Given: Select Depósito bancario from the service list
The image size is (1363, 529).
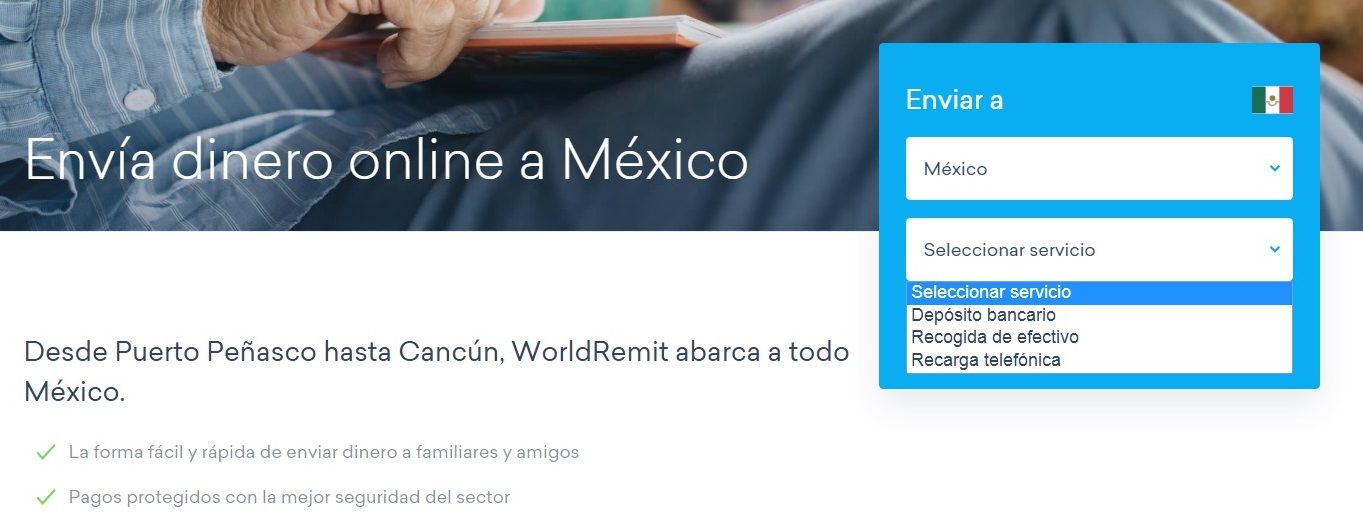Looking at the screenshot, I should click(983, 315).
